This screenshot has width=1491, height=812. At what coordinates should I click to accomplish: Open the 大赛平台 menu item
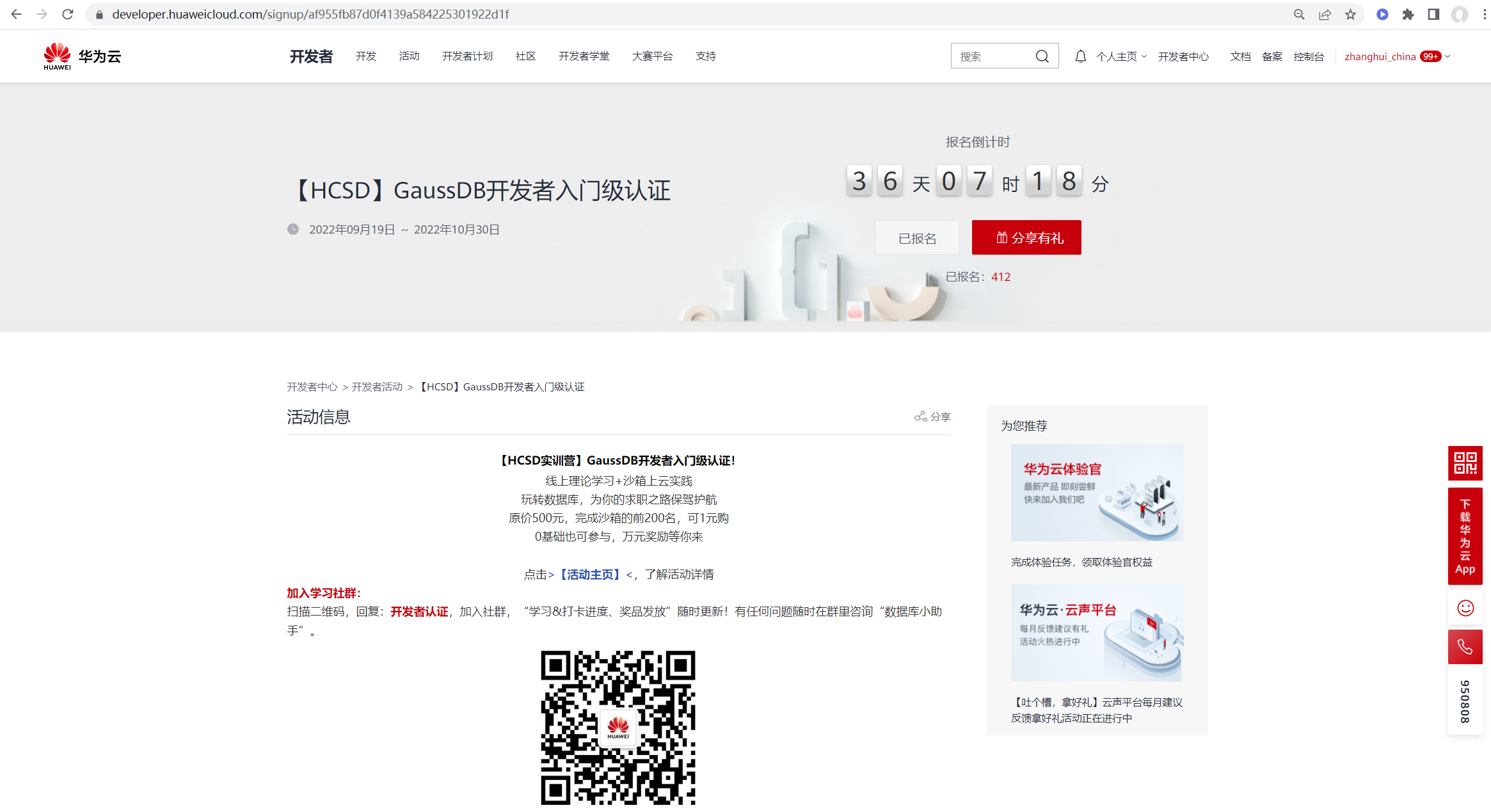pos(652,56)
